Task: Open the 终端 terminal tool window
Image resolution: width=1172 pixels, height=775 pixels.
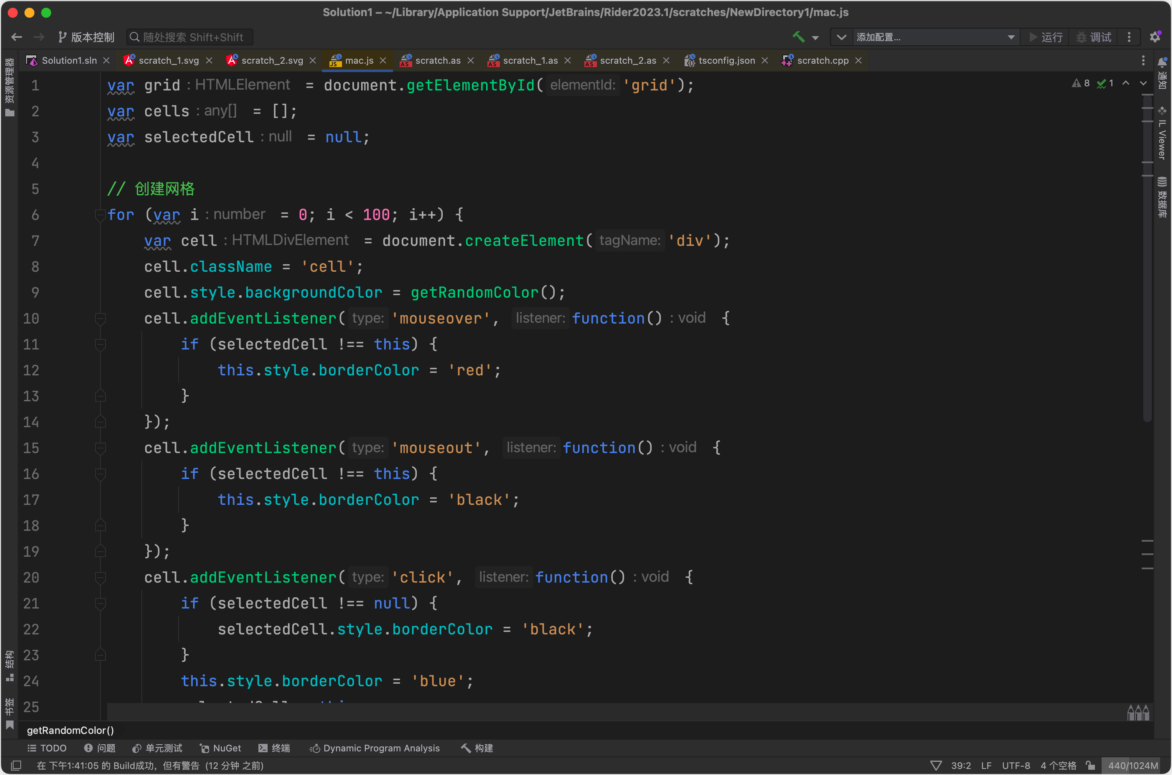Action: [x=274, y=748]
